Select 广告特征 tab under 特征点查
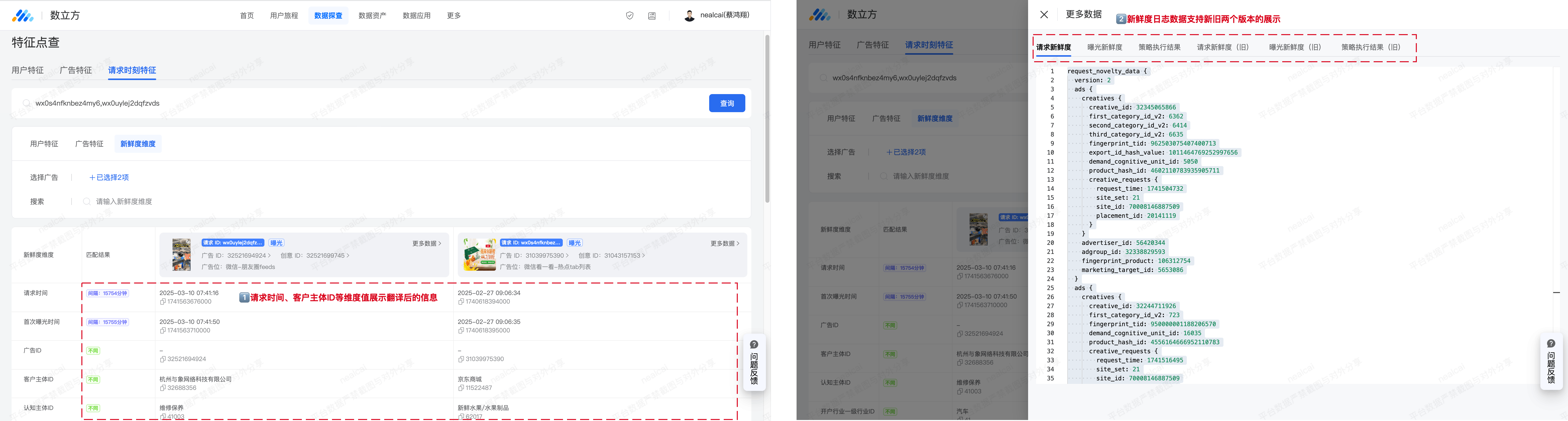The width and height of the screenshot is (1568, 421). click(x=76, y=71)
